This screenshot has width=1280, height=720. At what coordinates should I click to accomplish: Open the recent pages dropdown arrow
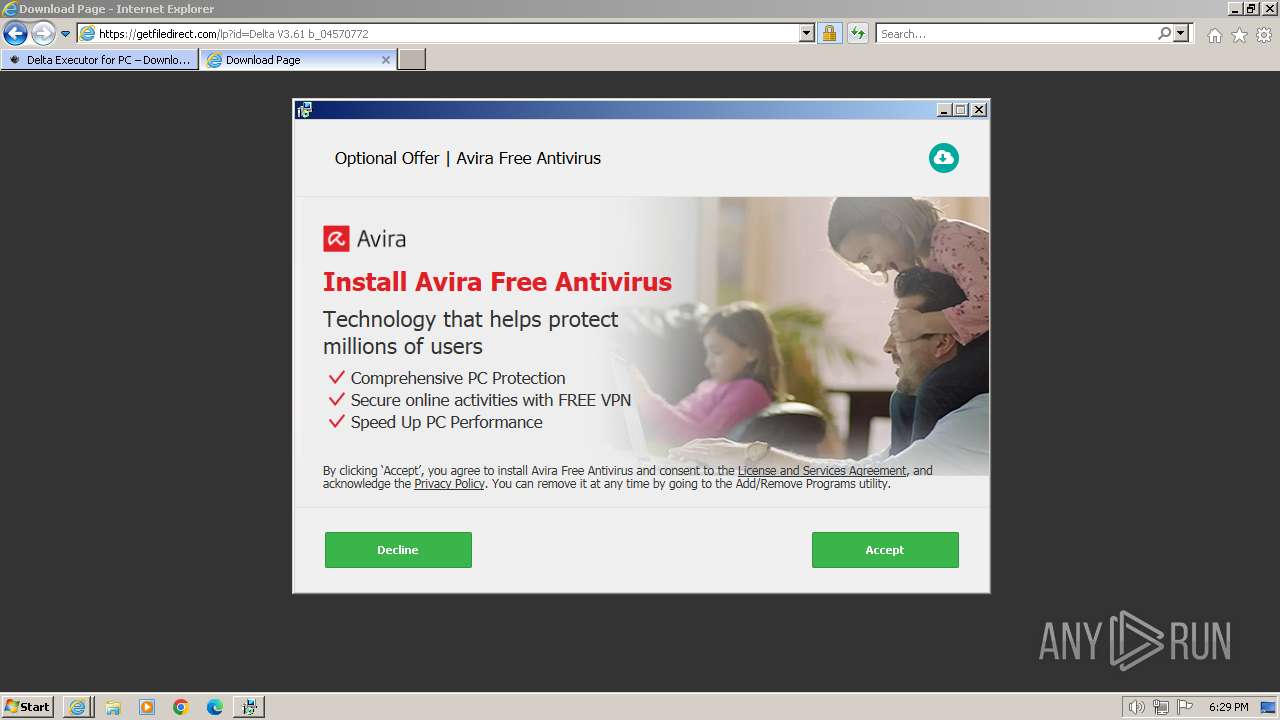65,34
